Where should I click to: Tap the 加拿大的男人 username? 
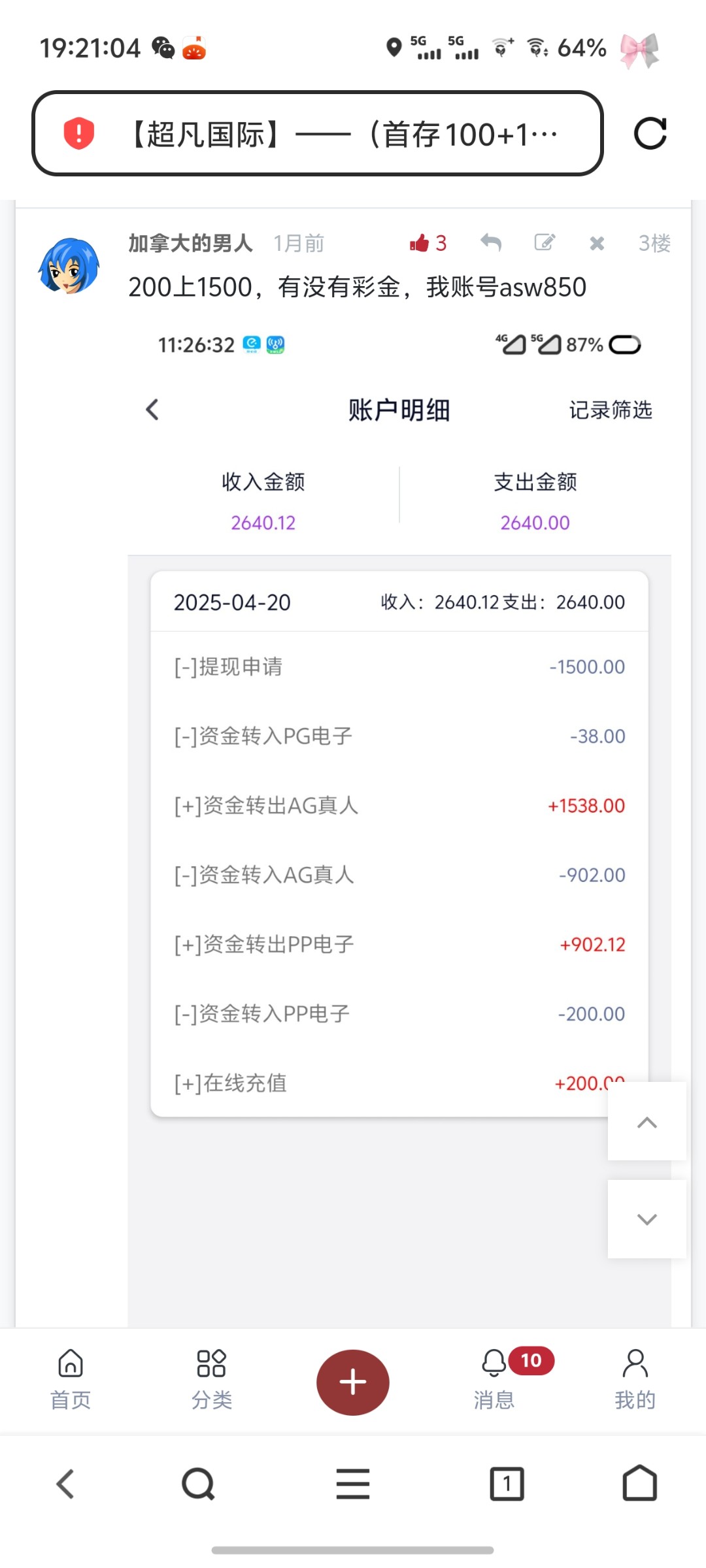click(x=190, y=243)
